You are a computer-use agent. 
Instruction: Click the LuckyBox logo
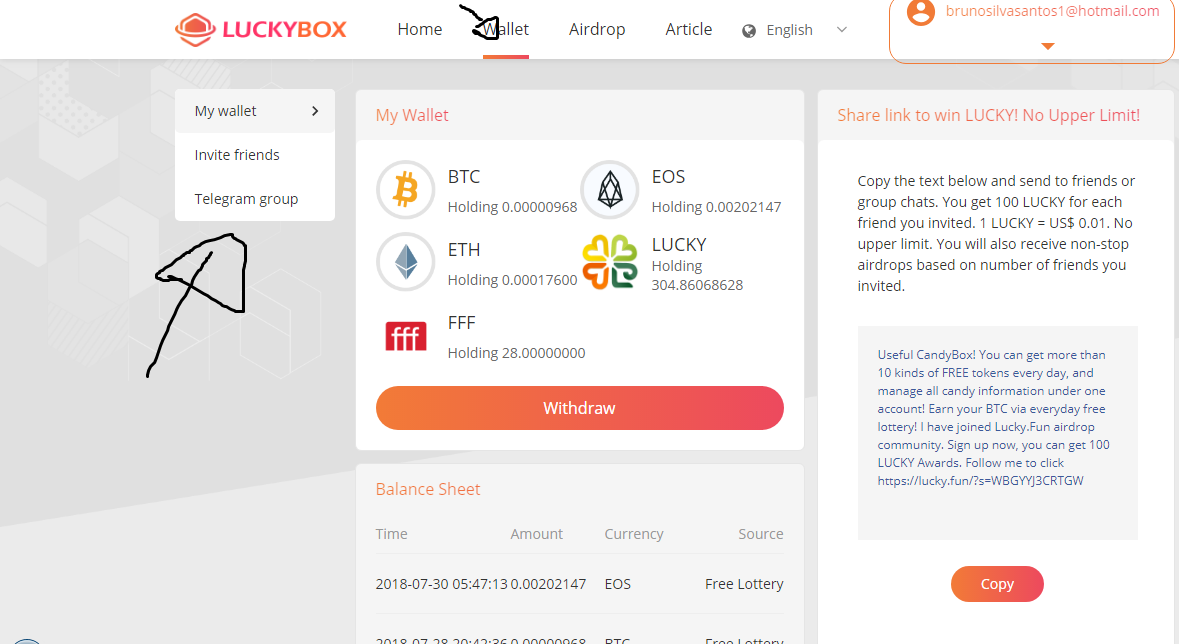pyautogui.click(x=261, y=29)
